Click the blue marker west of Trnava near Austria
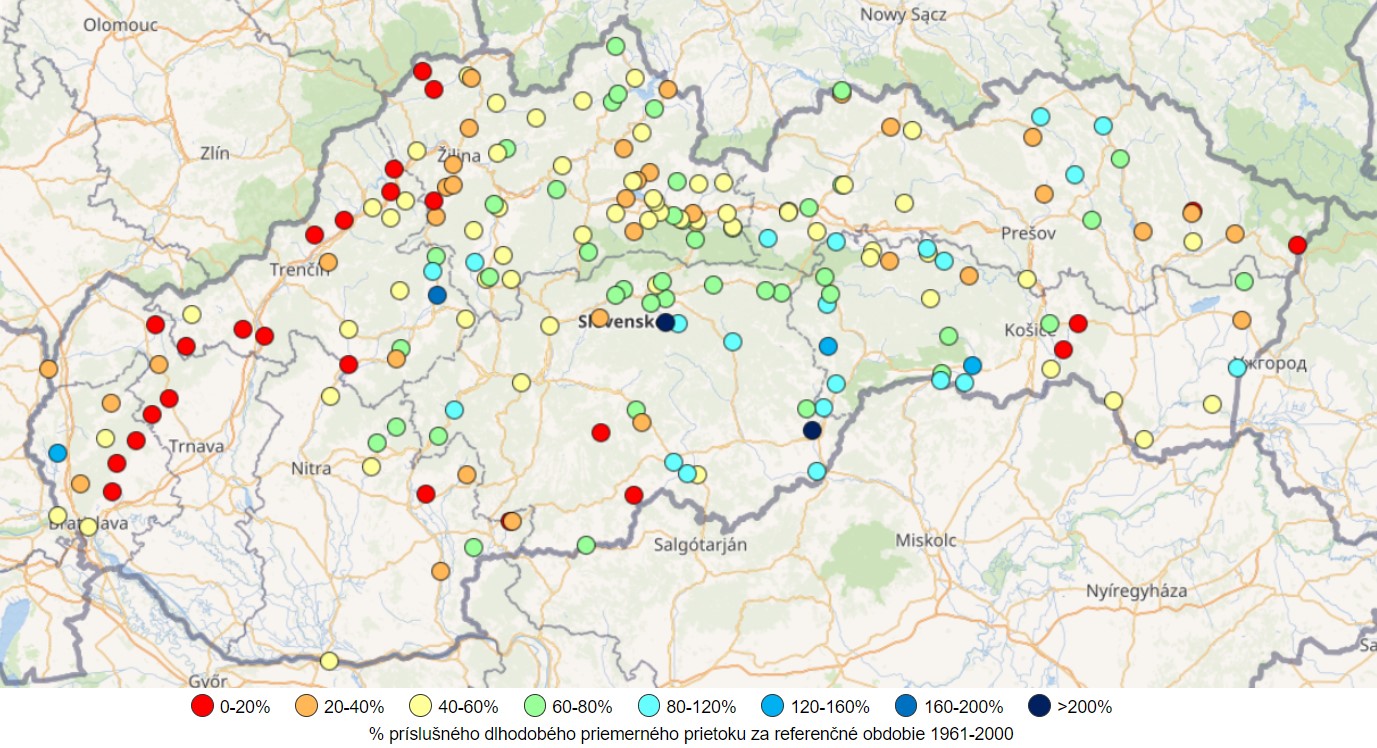Screen dimensions: 1377x748 pos(58,453)
